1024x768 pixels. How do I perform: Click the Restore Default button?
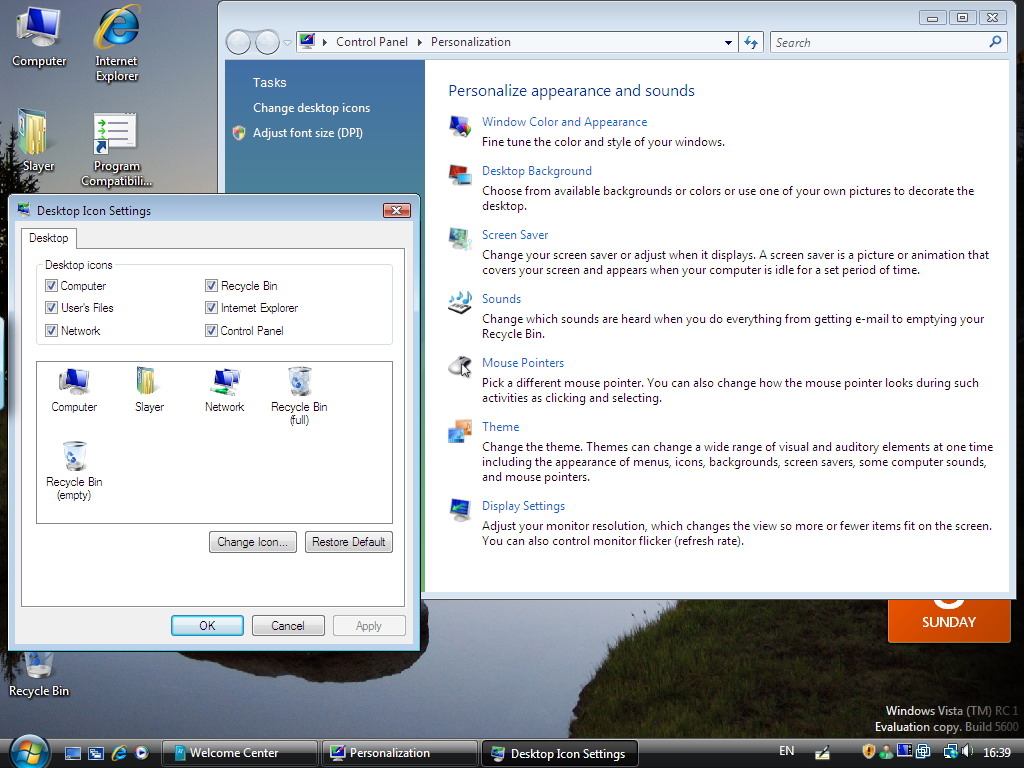[349, 542]
